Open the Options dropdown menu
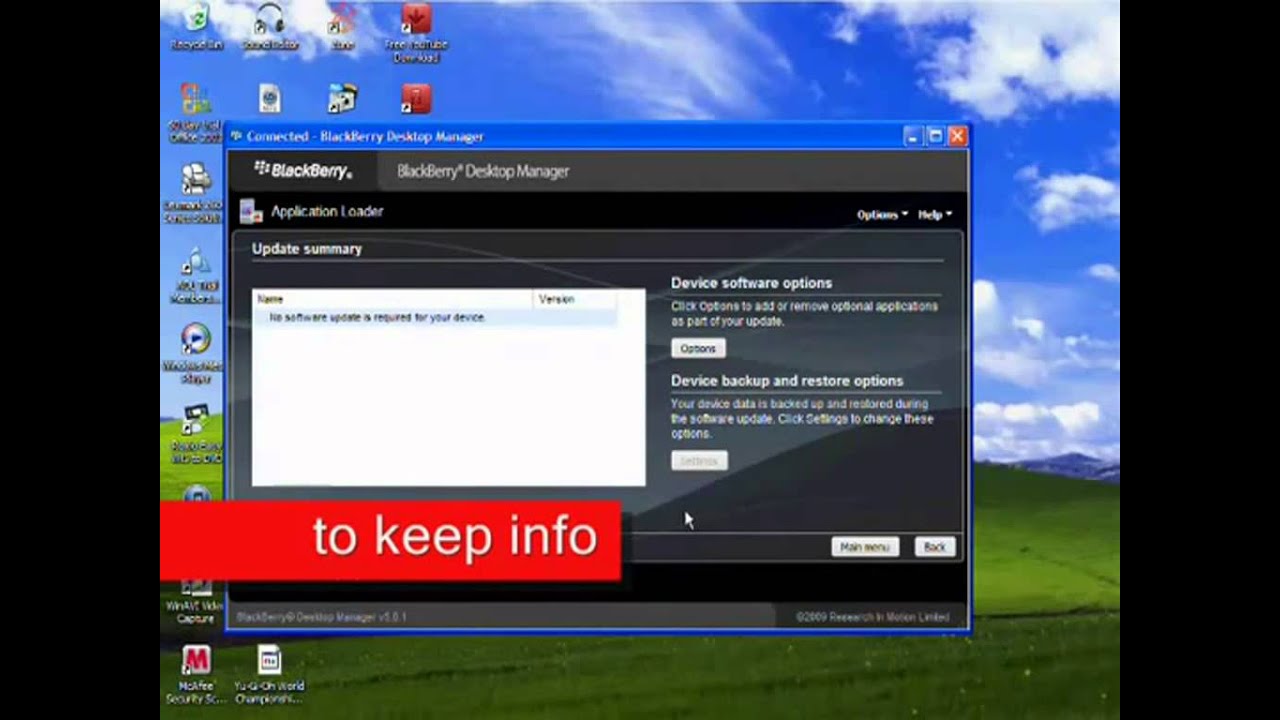 coord(882,214)
